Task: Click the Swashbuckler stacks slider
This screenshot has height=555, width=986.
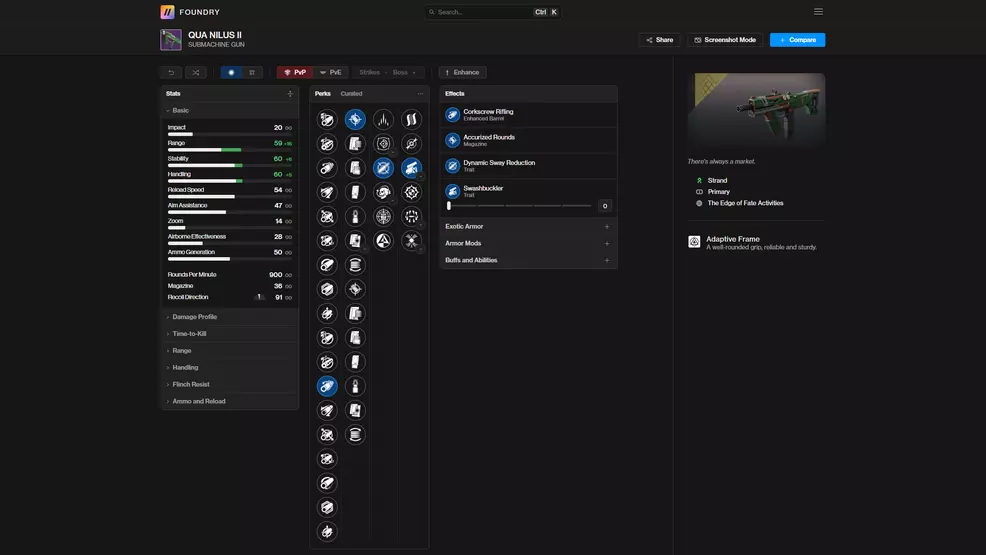Action: point(519,206)
